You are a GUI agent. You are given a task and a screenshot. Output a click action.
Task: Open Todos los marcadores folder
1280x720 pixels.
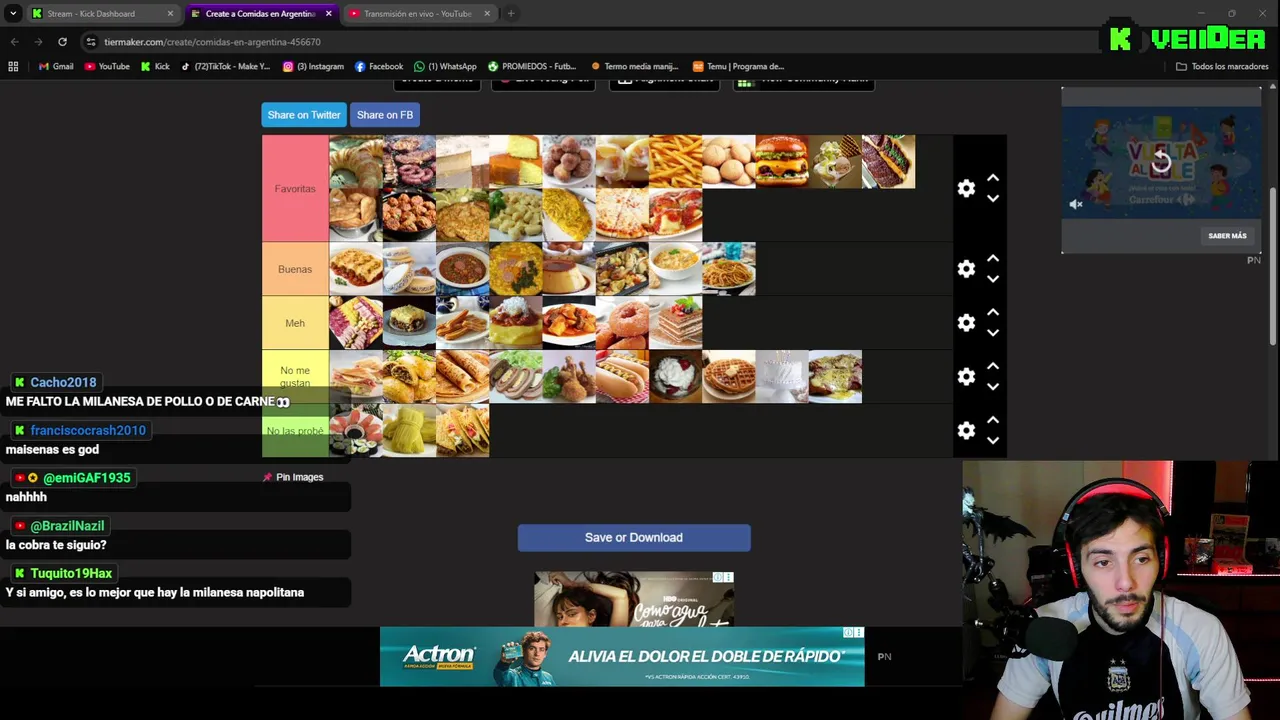[x=1222, y=67]
